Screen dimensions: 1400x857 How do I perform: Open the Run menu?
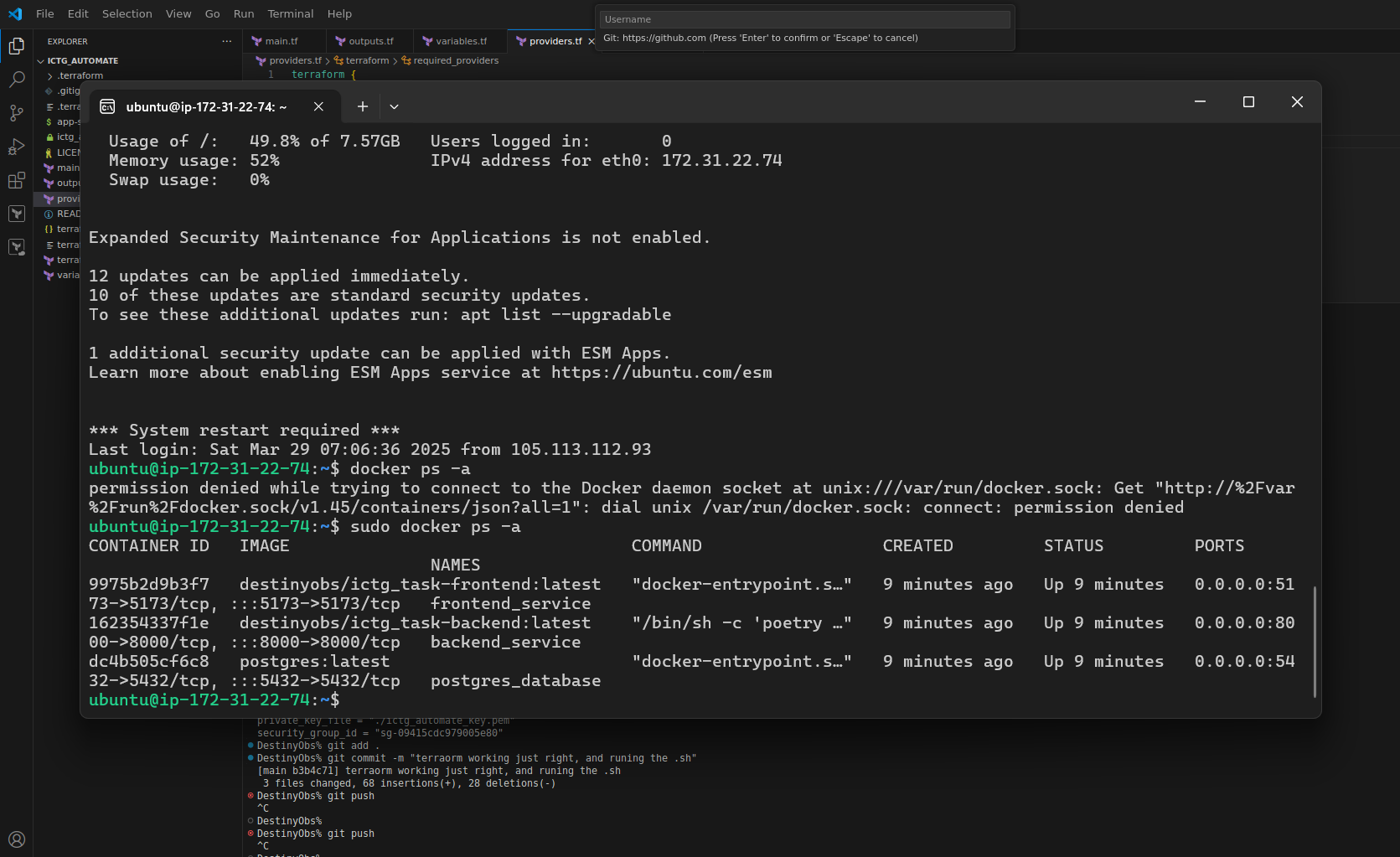coord(244,13)
